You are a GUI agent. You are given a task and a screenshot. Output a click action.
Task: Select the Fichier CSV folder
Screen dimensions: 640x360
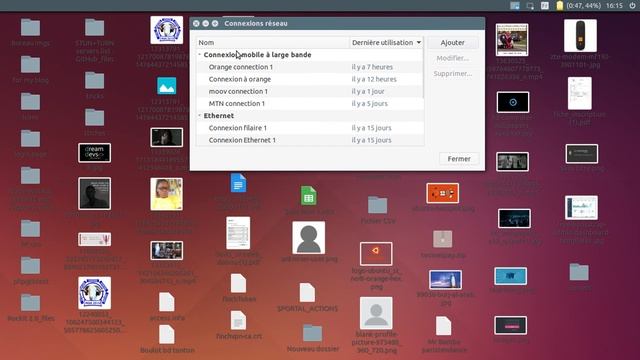[x=378, y=205]
